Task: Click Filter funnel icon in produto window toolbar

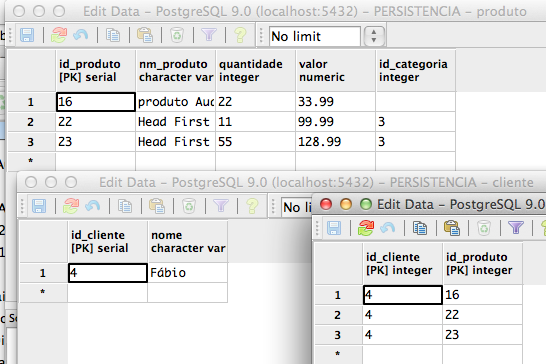Action: coord(209,35)
